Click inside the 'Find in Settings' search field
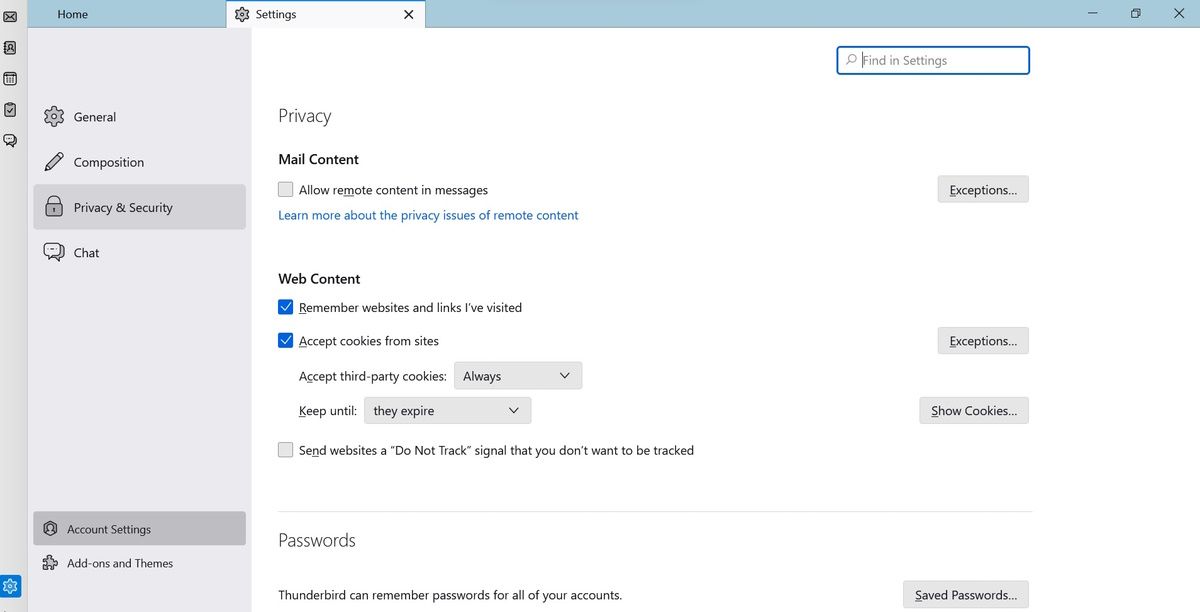This screenshot has width=1200, height=612. click(932, 60)
